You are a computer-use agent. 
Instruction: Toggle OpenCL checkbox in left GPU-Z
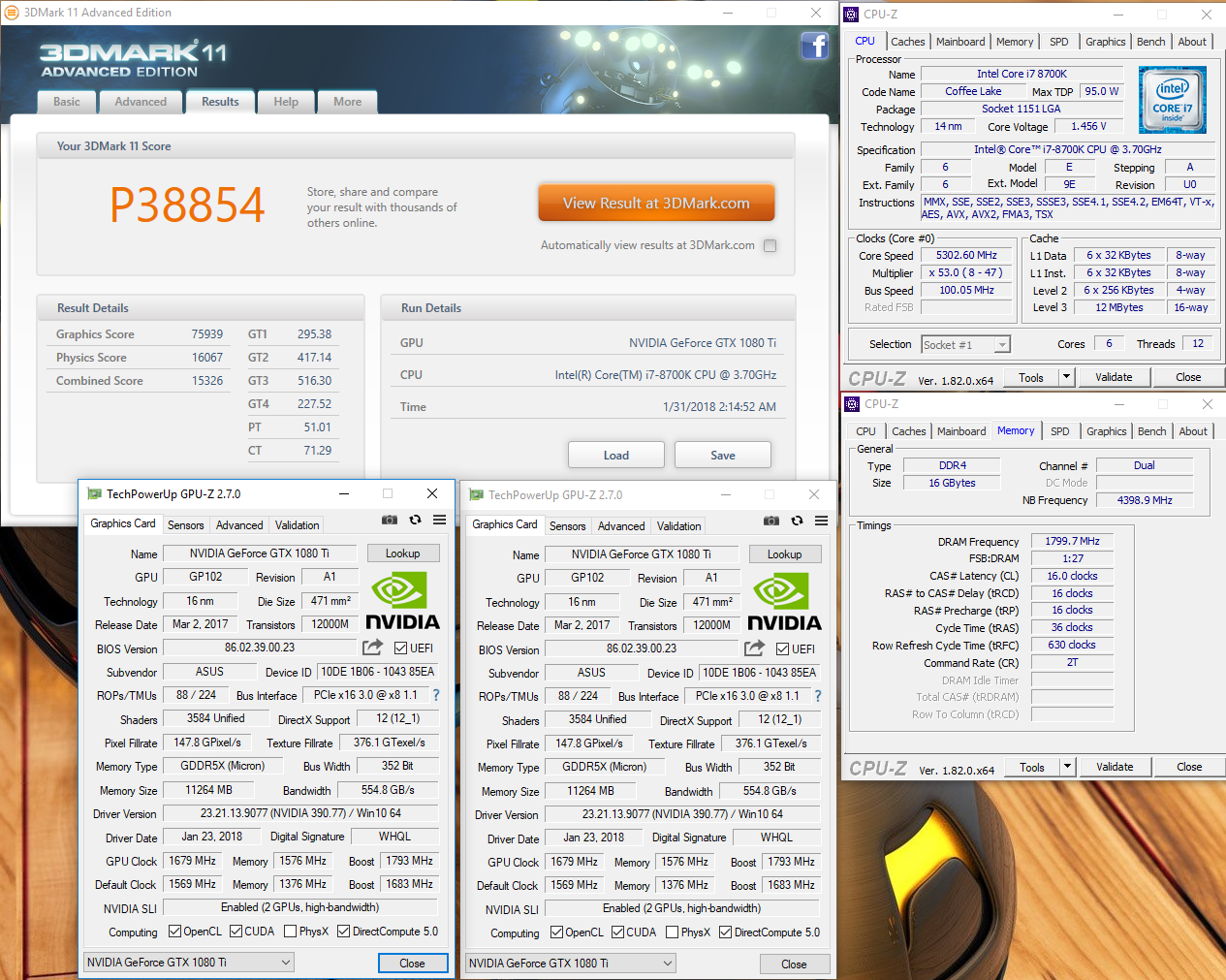[x=174, y=932]
